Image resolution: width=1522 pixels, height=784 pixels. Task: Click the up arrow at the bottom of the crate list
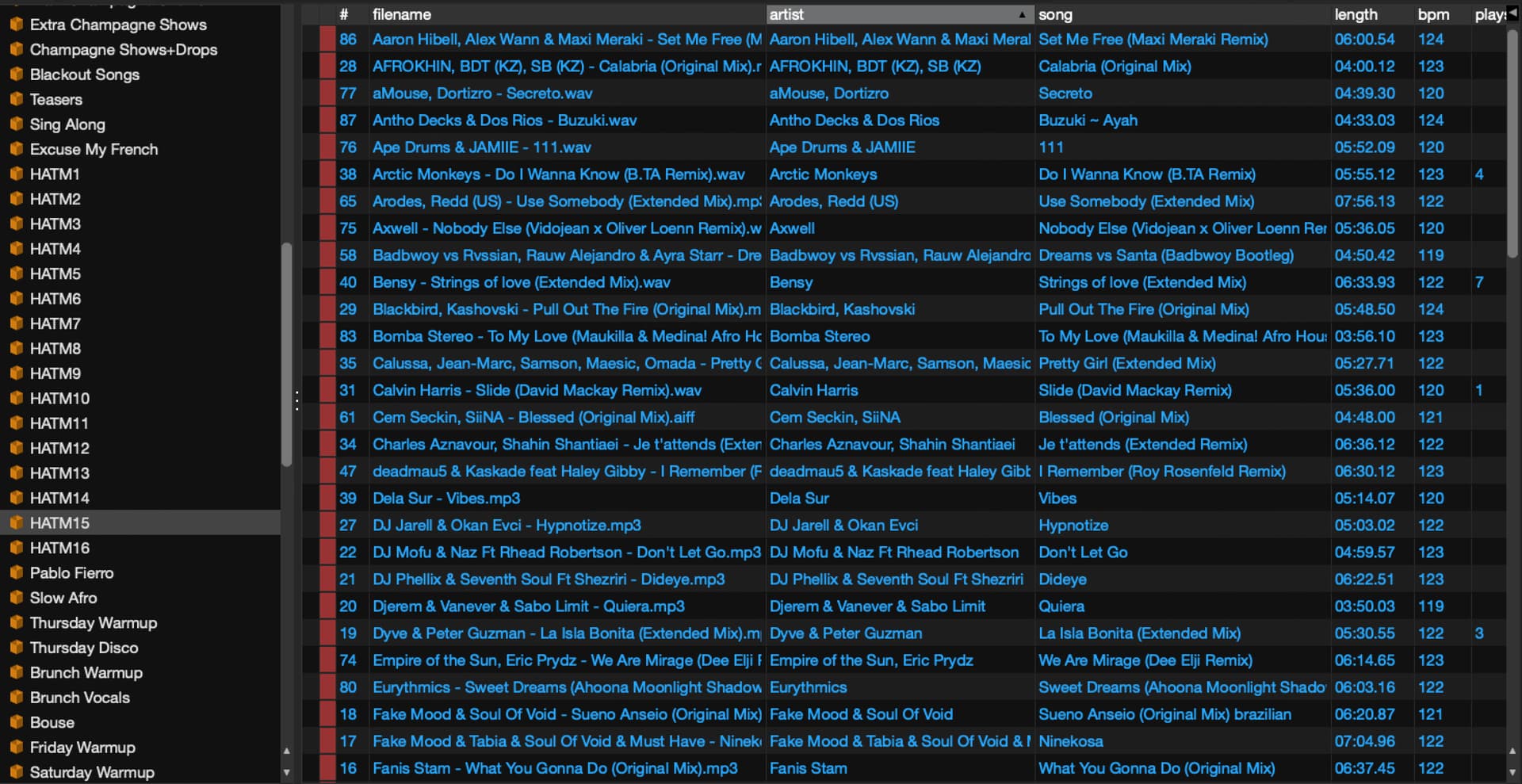(x=287, y=751)
